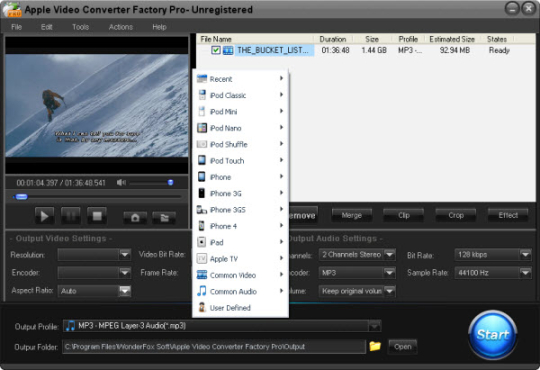Click the iPod Touch device icon
The width and height of the screenshot is (540, 370).
[202, 160]
